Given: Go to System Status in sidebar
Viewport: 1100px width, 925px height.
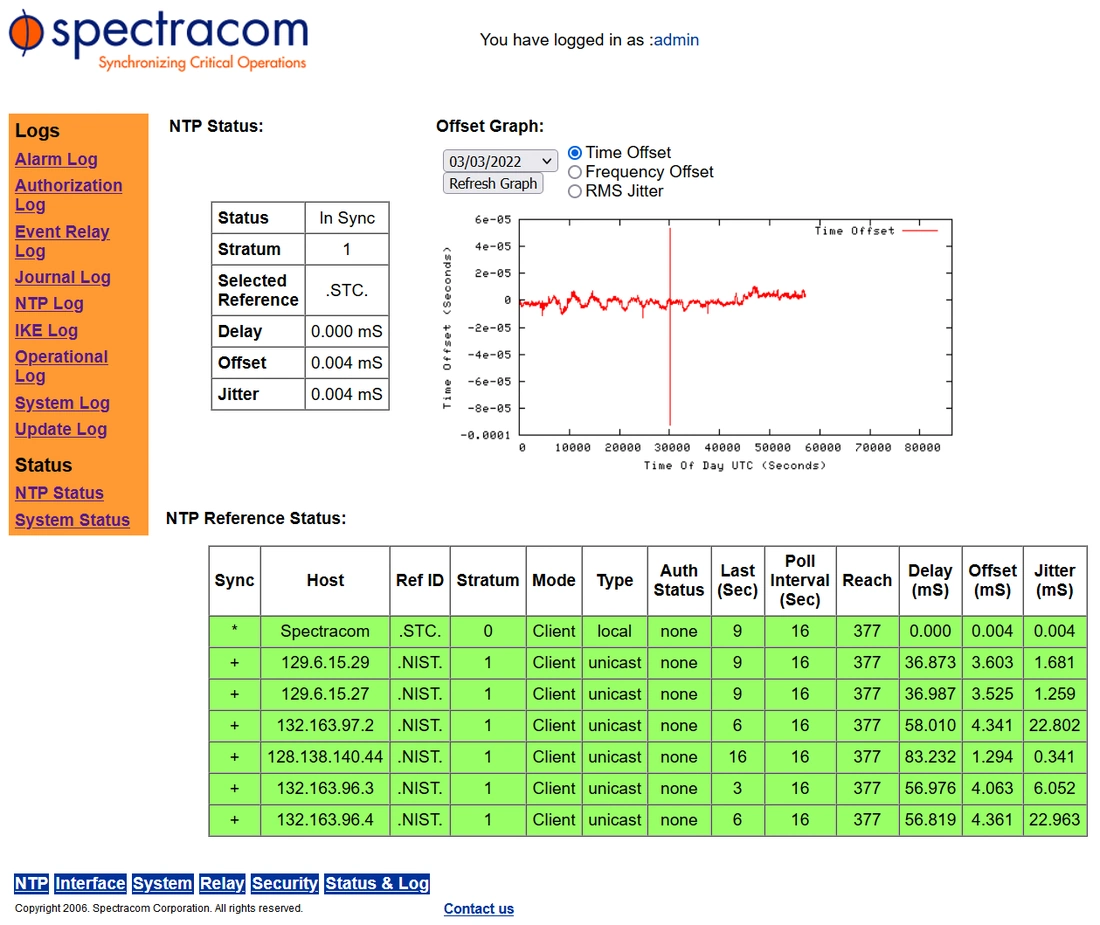Looking at the screenshot, I should tap(72, 520).
